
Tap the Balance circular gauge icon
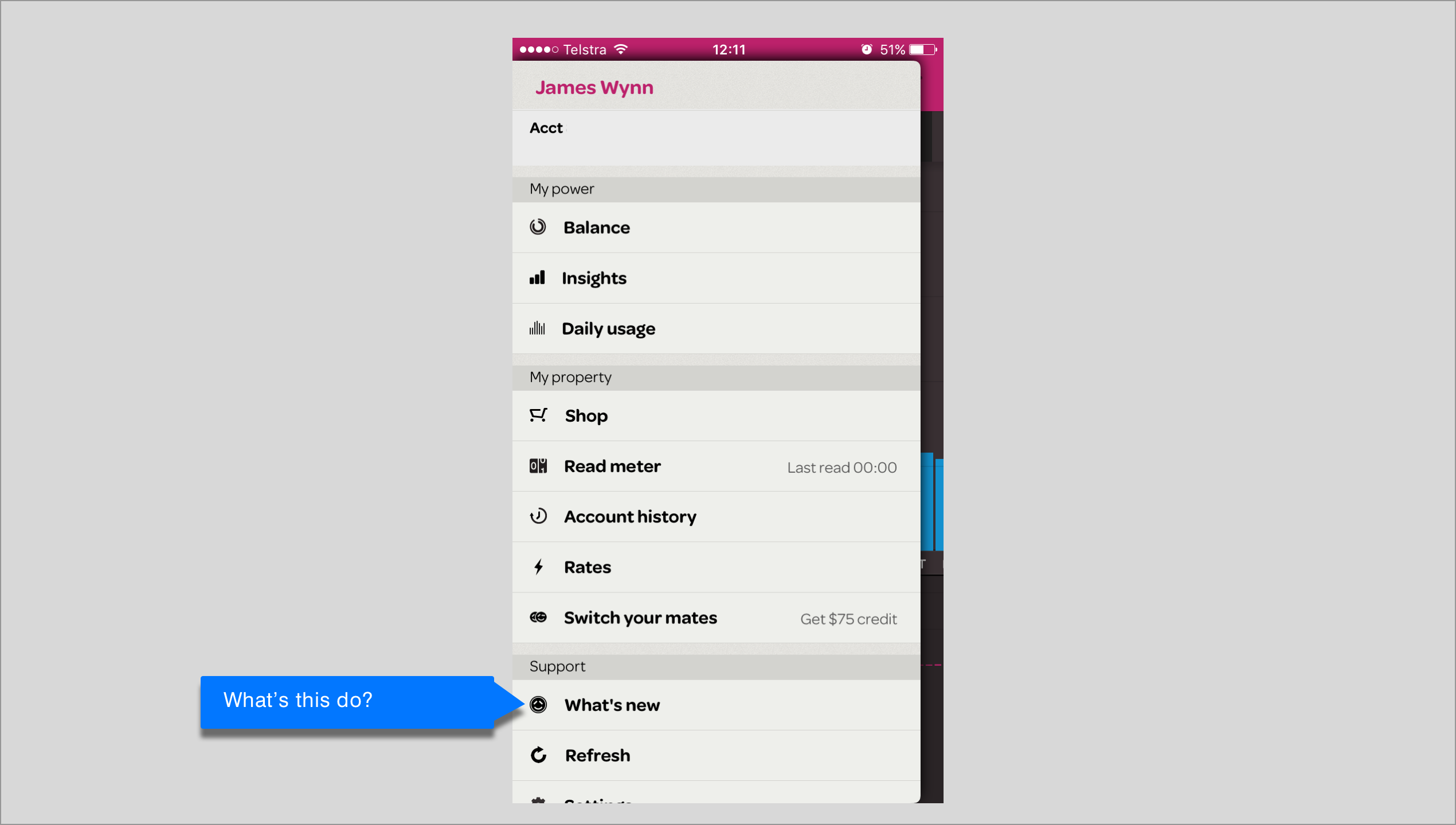pos(538,227)
